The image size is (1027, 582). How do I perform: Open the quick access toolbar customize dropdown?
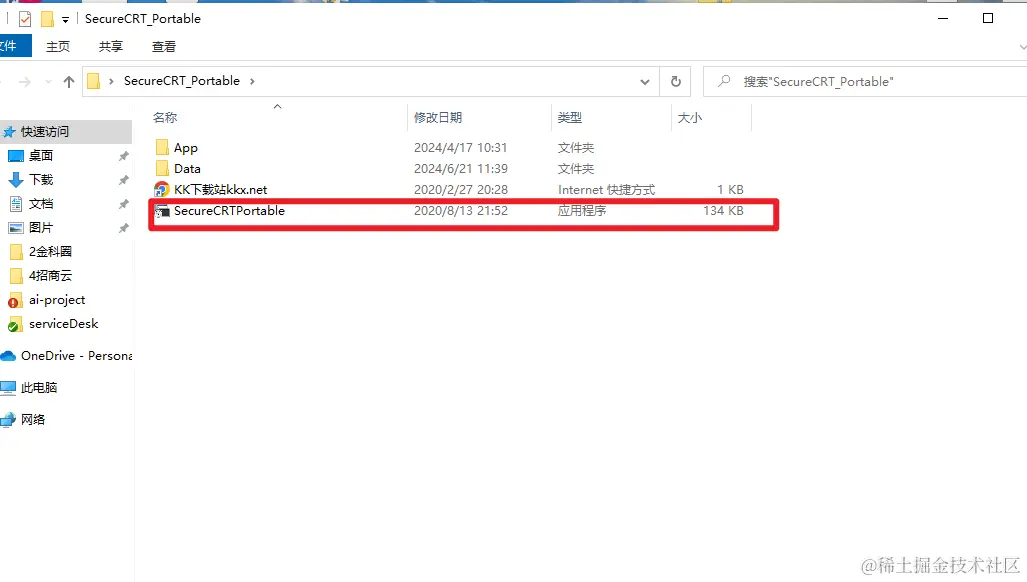pyautogui.click(x=65, y=20)
